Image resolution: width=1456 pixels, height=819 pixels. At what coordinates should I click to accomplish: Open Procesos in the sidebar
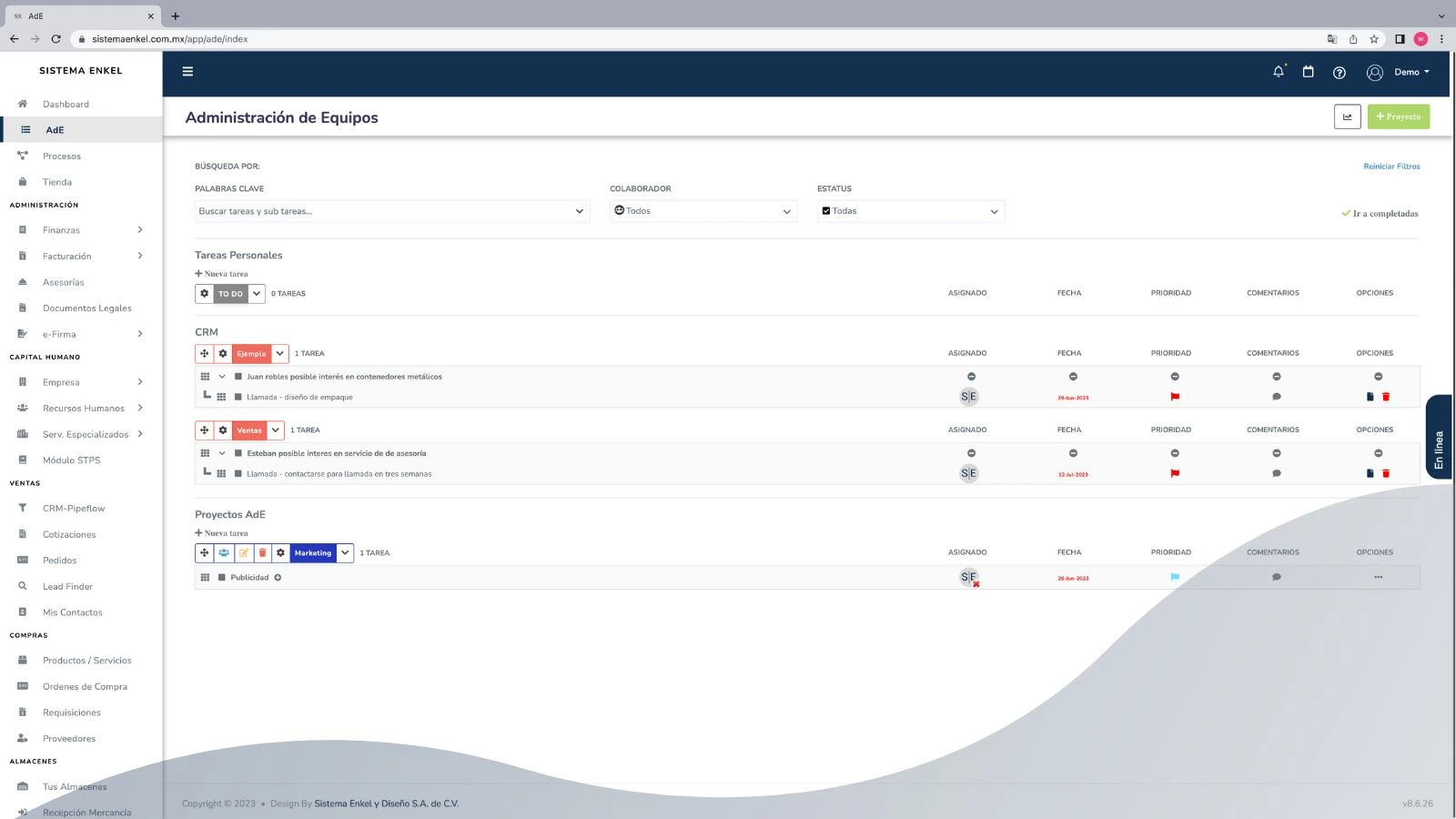coord(61,157)
